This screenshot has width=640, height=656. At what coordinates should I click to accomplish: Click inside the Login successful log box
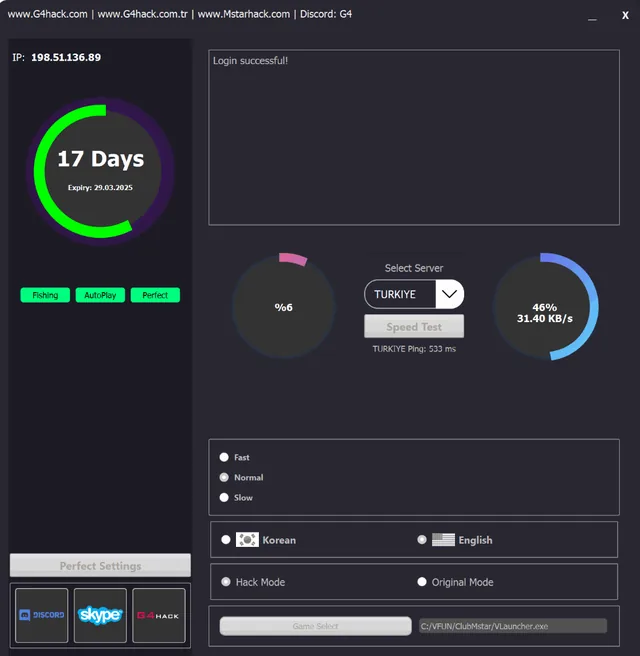pos(414,137)
